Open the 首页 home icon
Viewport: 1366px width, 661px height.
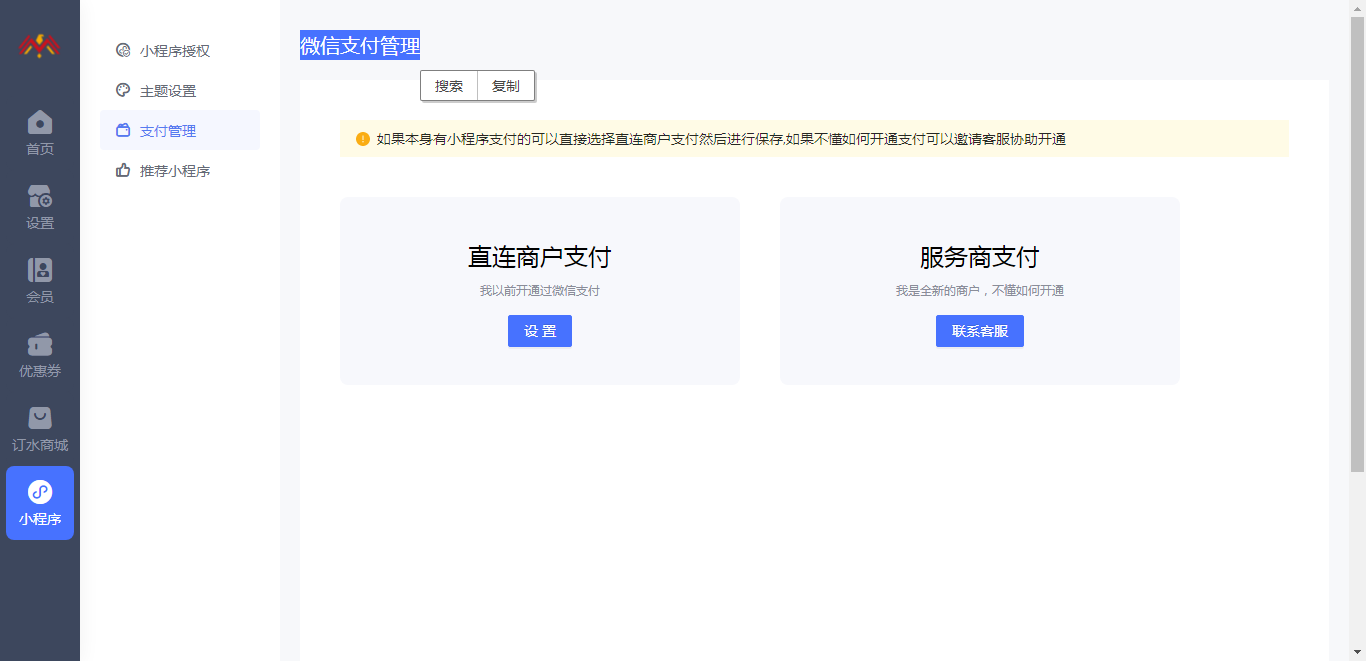coord(40,122)
